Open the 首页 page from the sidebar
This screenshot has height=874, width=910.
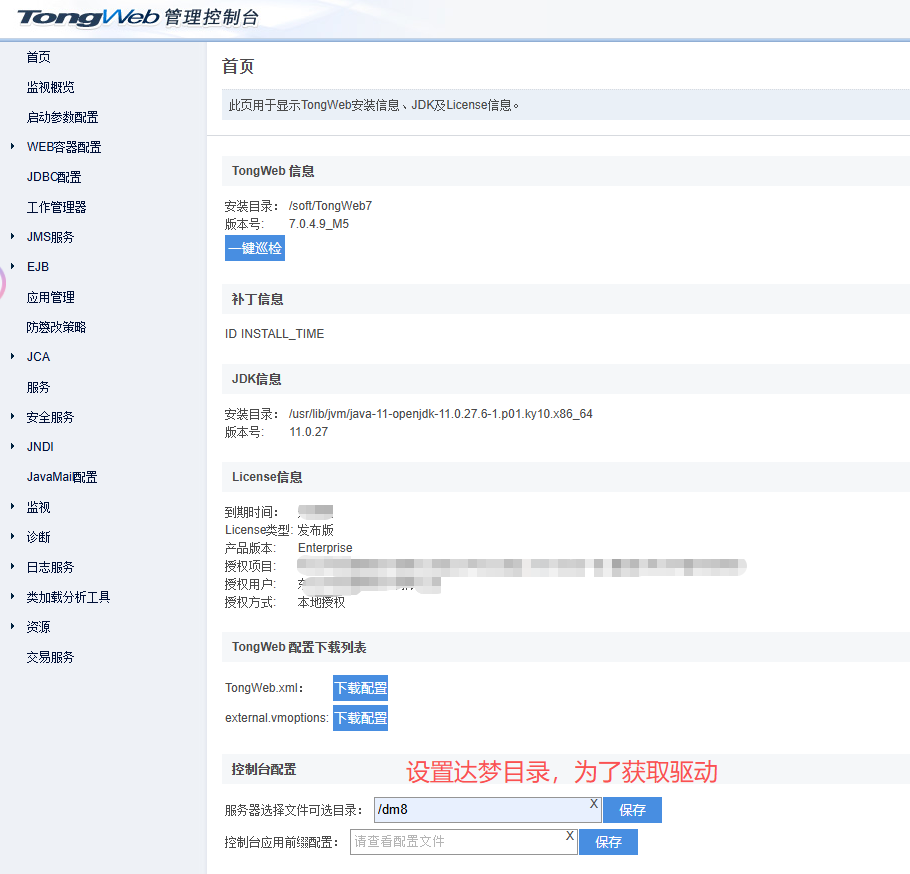coord(38,57)
